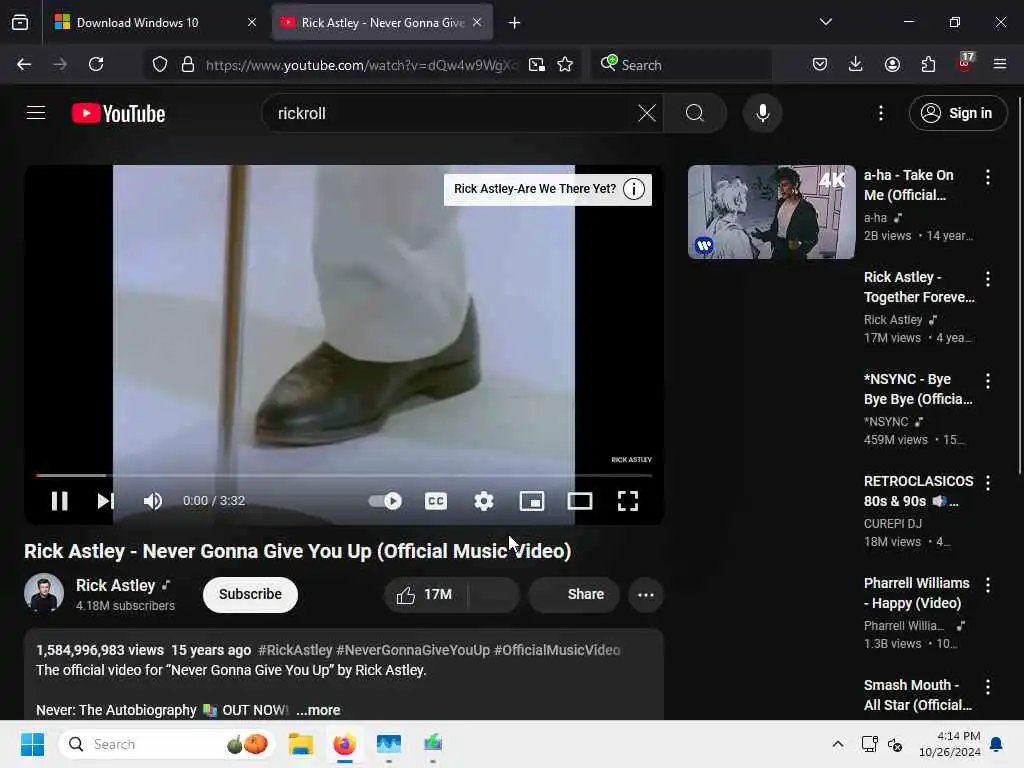Click the #OfficialMusicVideo hashtag

[557, 650]
